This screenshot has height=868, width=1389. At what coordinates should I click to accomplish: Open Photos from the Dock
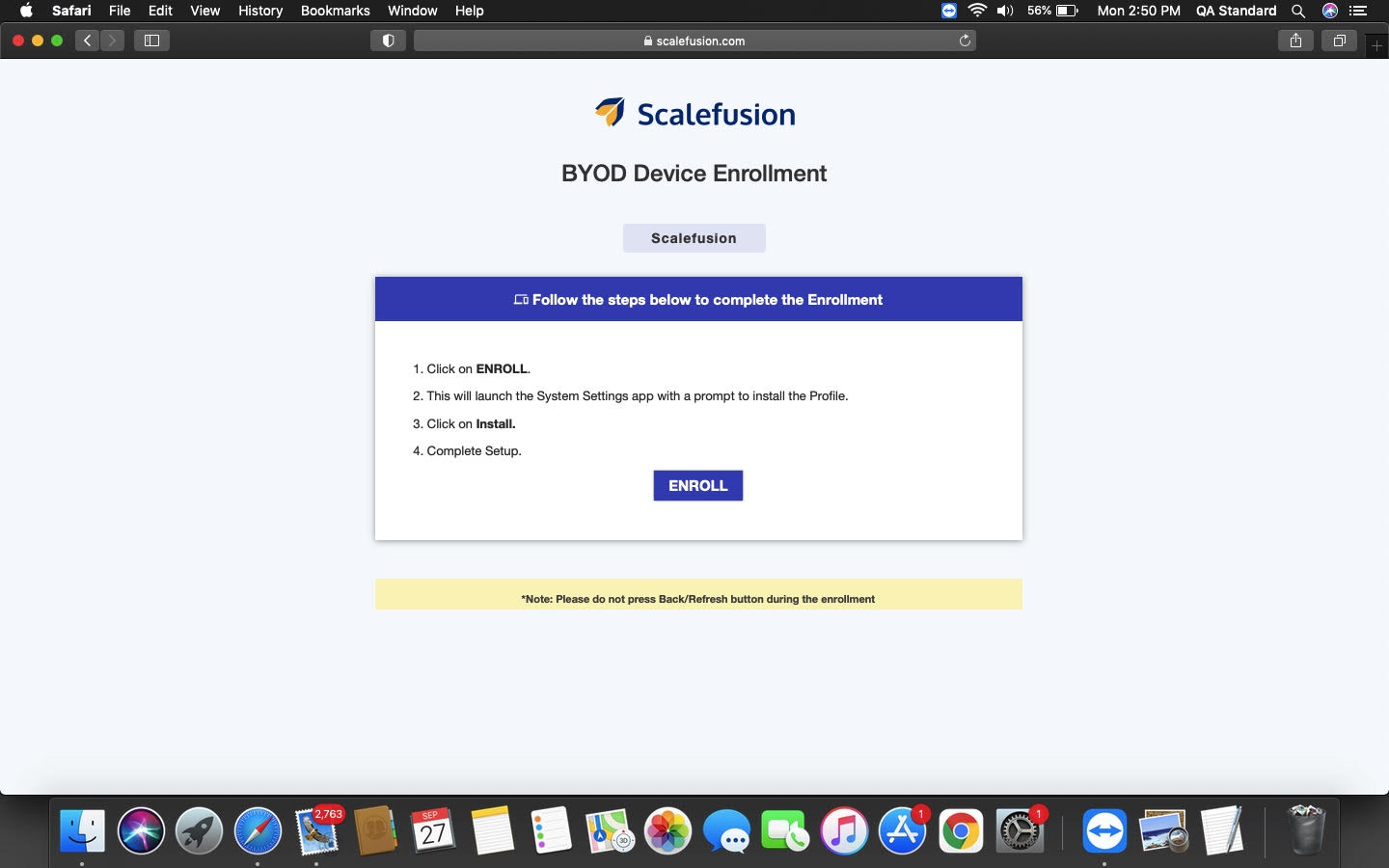[668, 830]
